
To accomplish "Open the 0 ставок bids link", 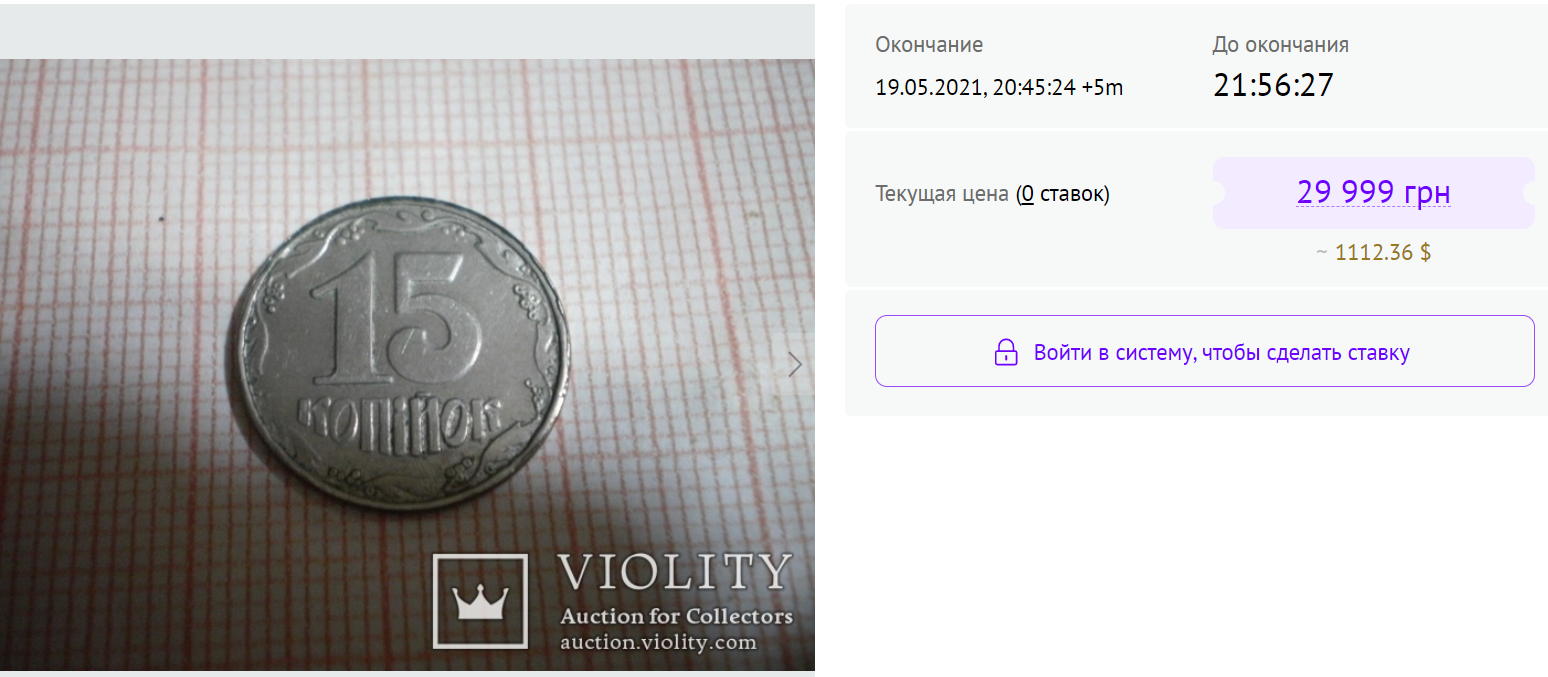I will coord(1062,194).
